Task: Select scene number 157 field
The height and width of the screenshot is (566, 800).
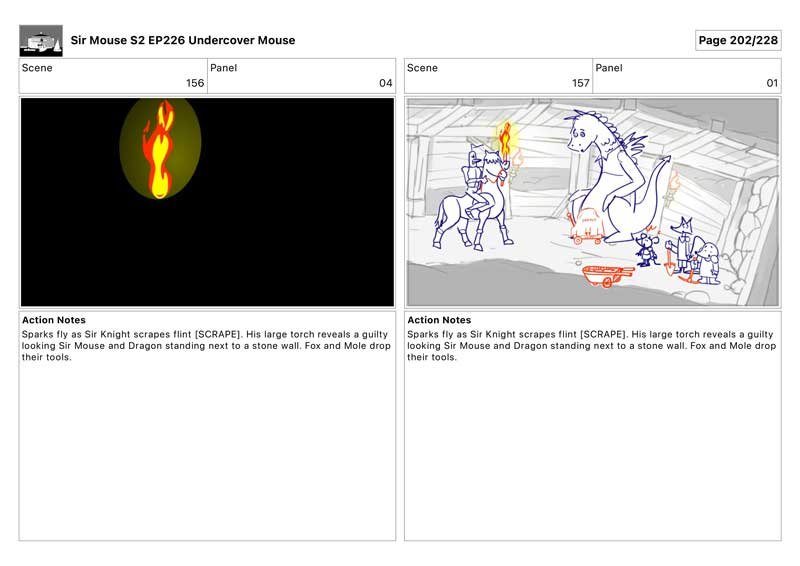Action: [x=498, y=76]
